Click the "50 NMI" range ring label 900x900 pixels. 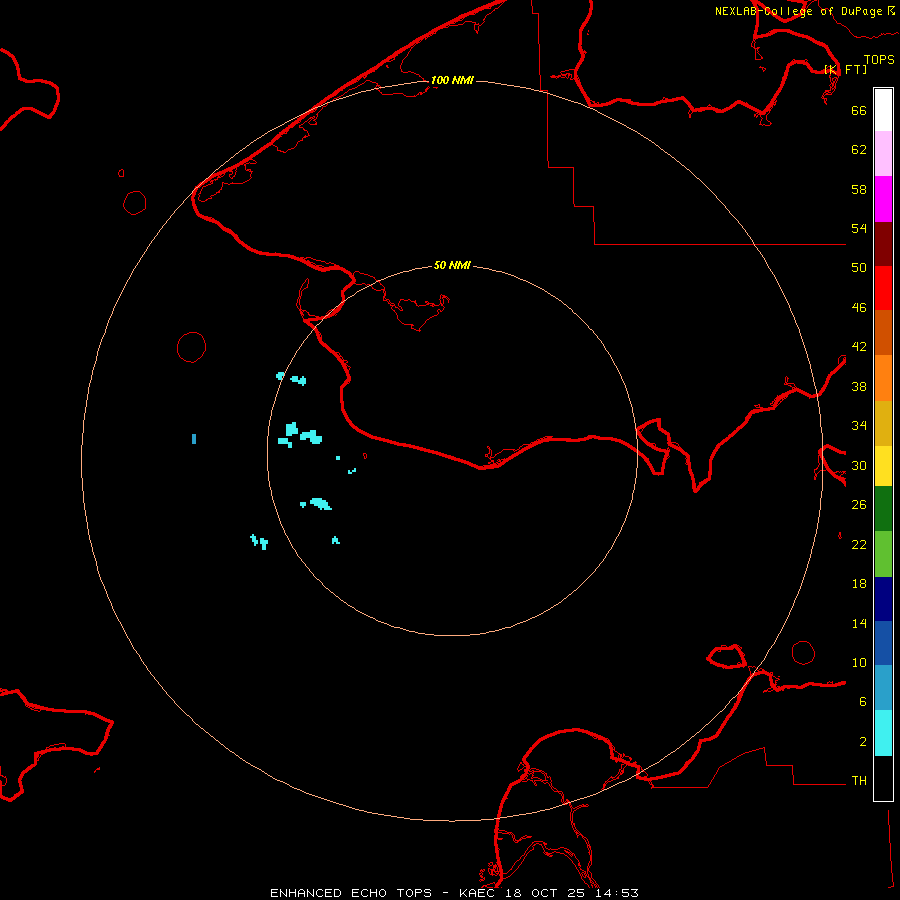point(452,265)
